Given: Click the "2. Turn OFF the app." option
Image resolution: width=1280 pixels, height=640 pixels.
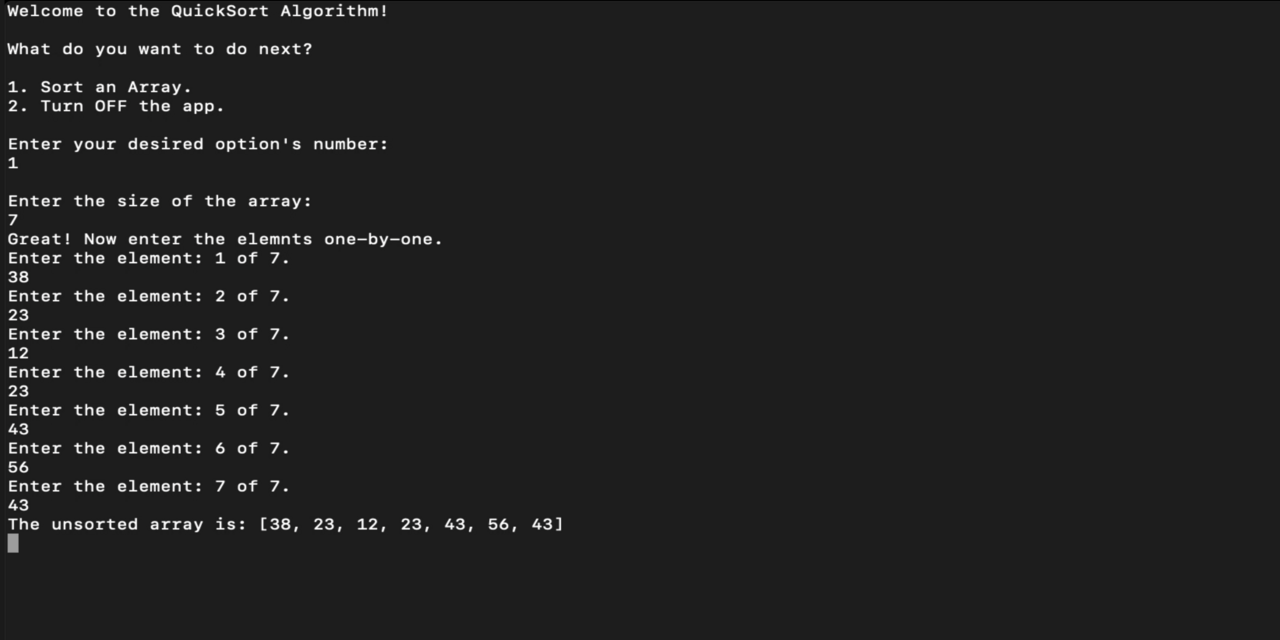Looking at the screenshot, I should point(116,106).
